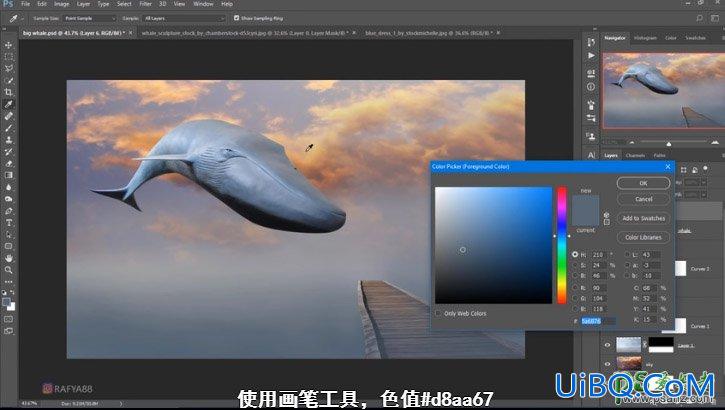
Task: Open the Sample All Layers dropdown
Action: [184, 18]
